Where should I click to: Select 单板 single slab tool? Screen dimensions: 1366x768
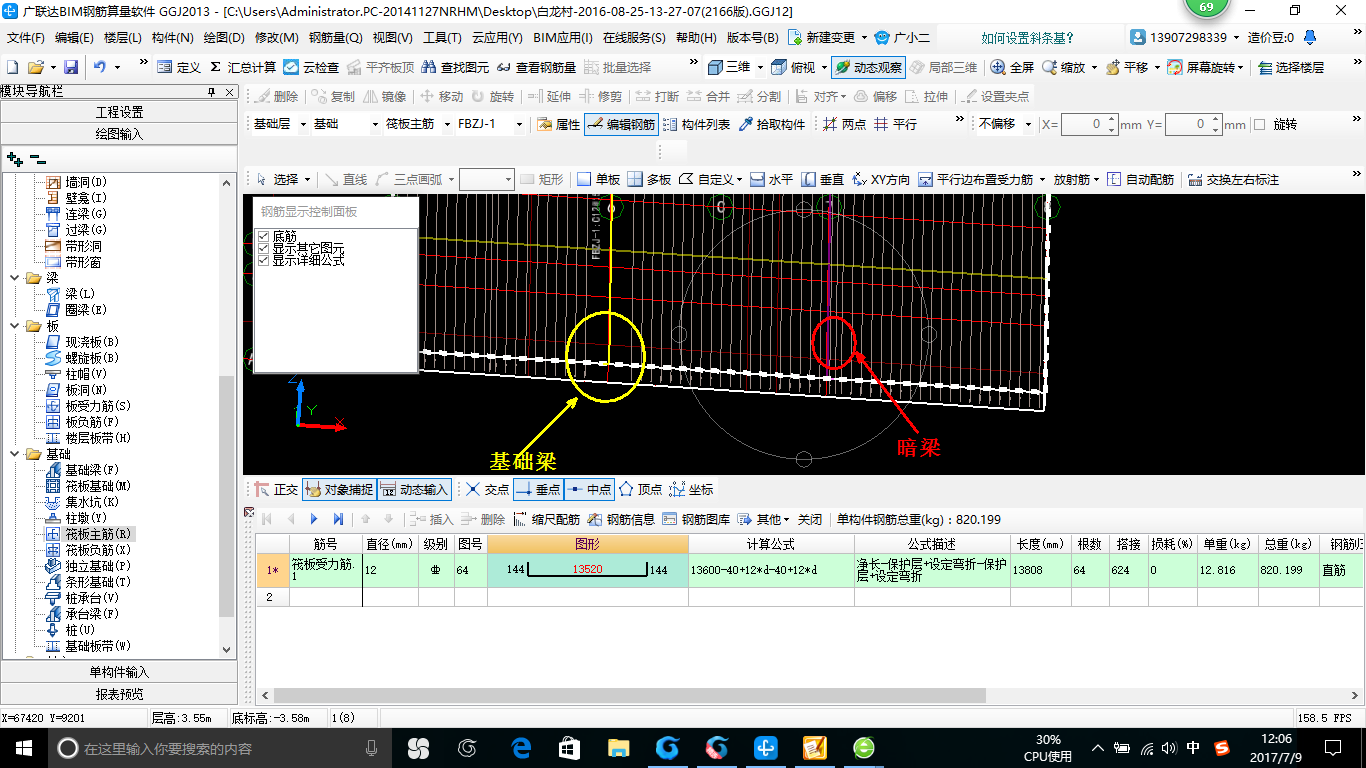[598, 180]
